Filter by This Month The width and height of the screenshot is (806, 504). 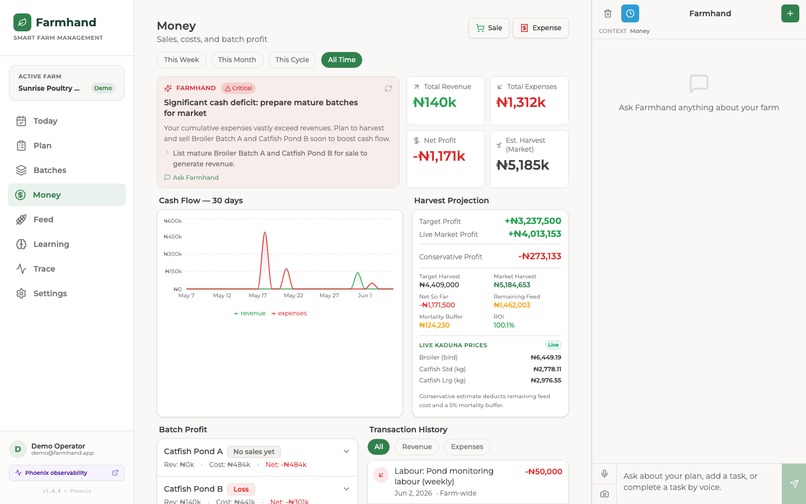(237, 60)
